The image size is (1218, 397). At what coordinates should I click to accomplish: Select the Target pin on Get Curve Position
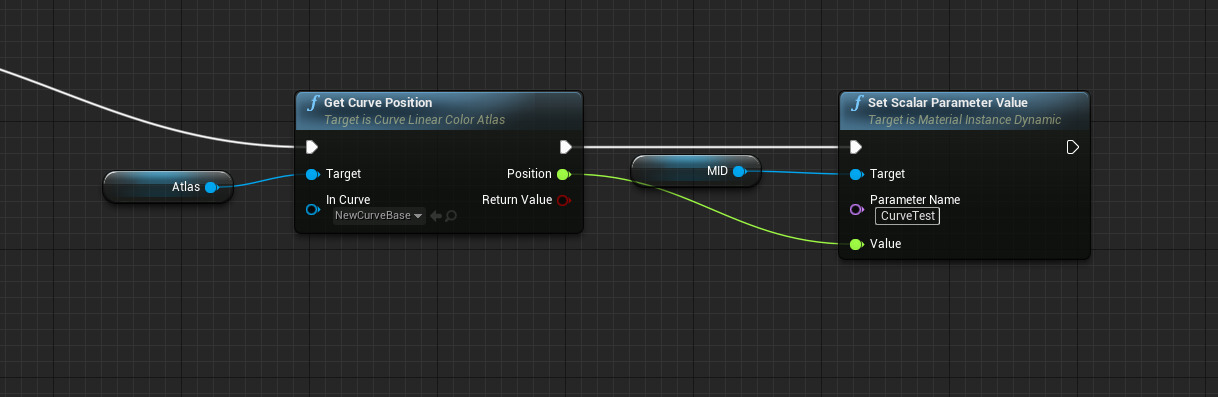click(312, 174)
